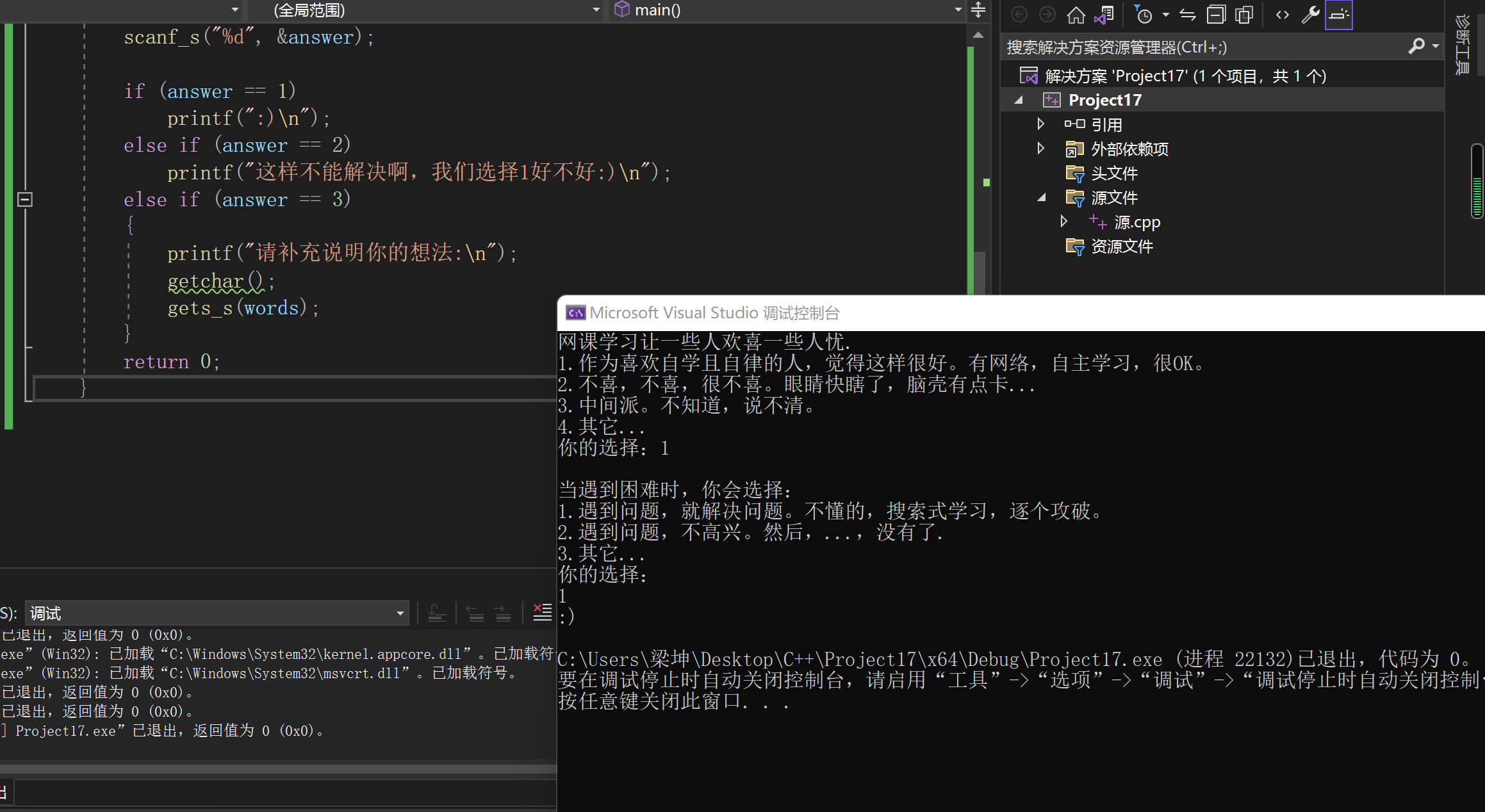Click the View Code angle brackets icon
Viewport: 1485px width, 812px height.
(1282, 14)
